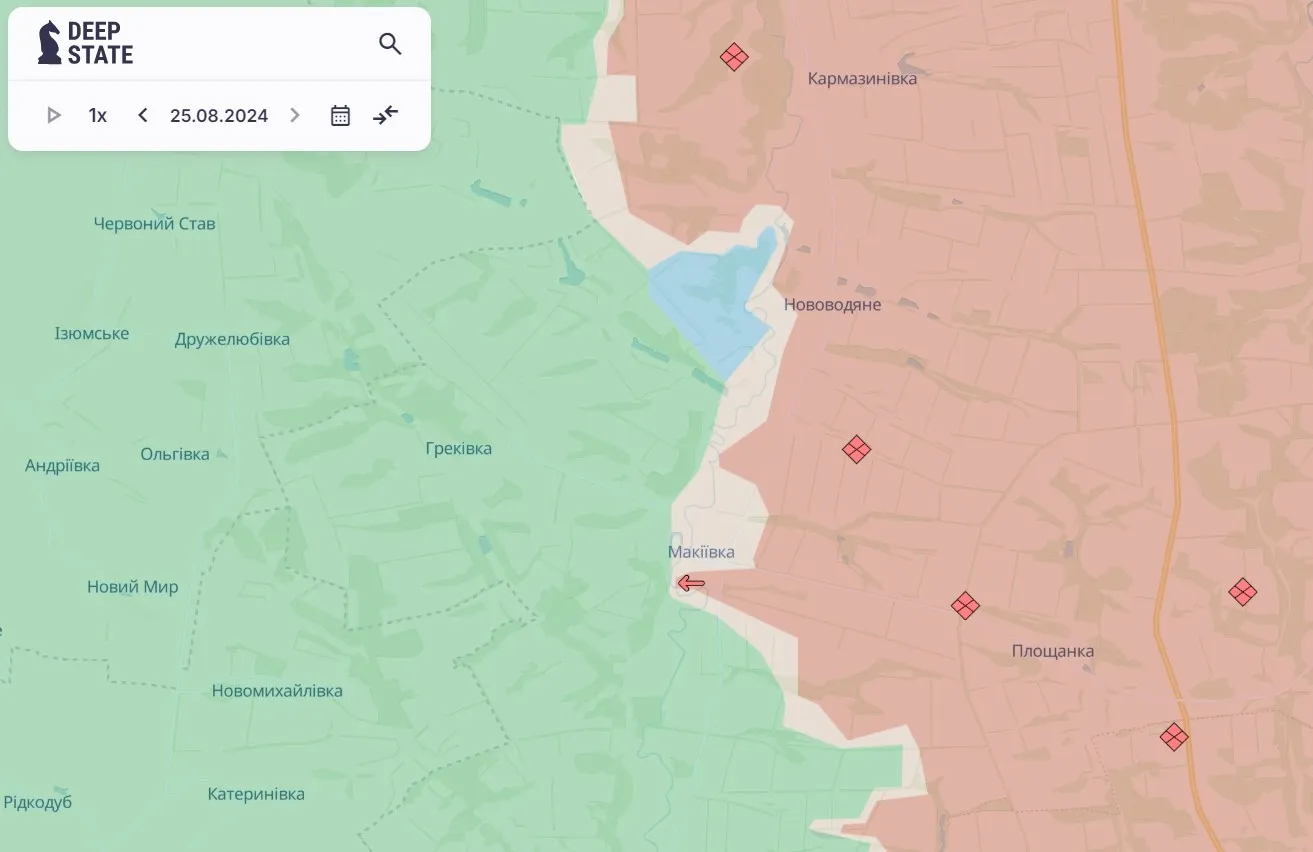
Task: Select the red diamond marker at the right edge
Action: click(1242, 591)
